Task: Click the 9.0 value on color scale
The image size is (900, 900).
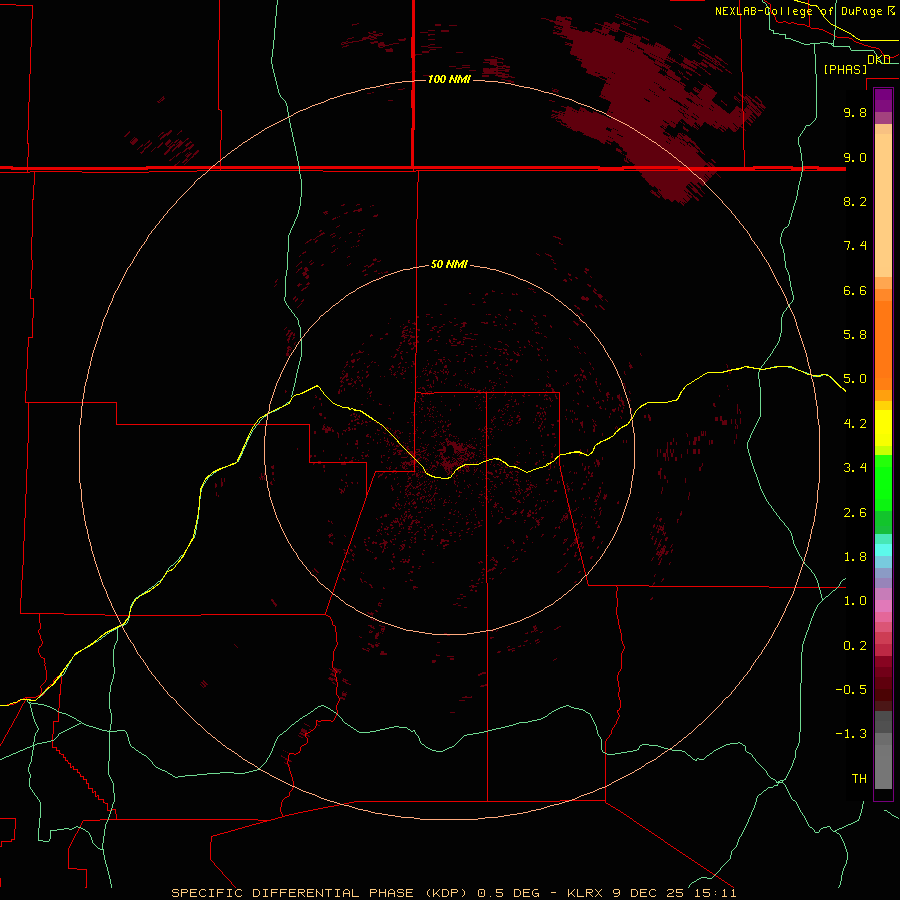Action: pos(855,157)
